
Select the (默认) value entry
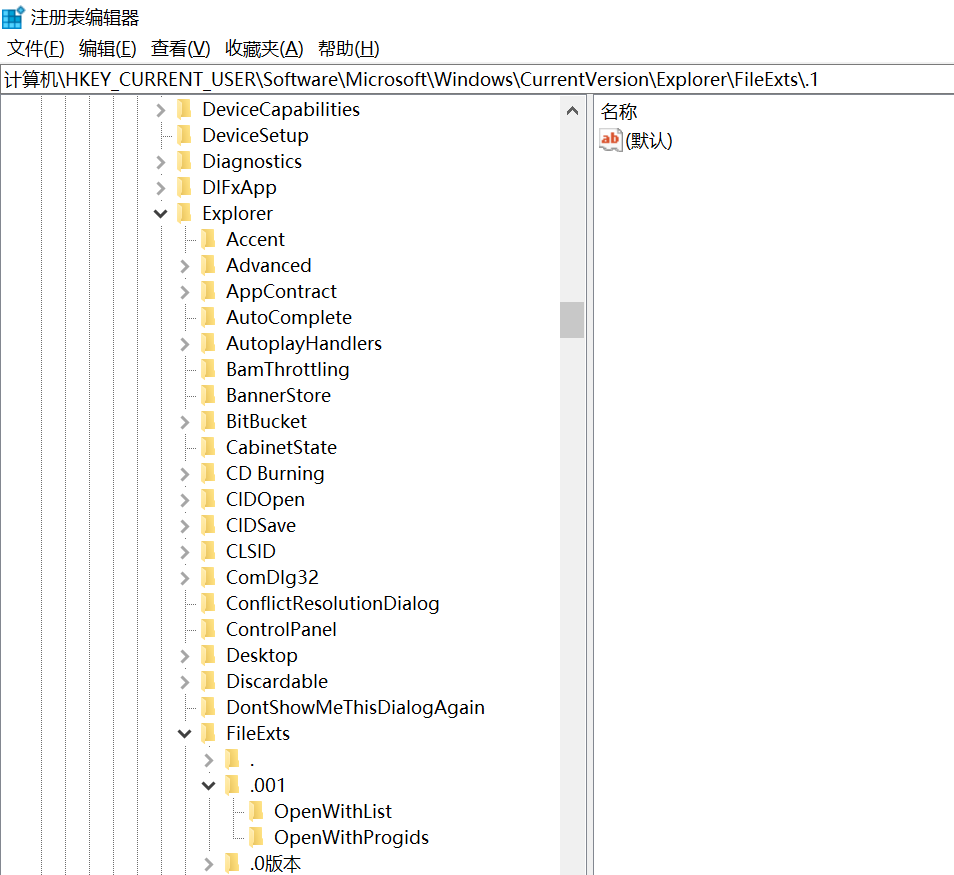pos(649,141)
